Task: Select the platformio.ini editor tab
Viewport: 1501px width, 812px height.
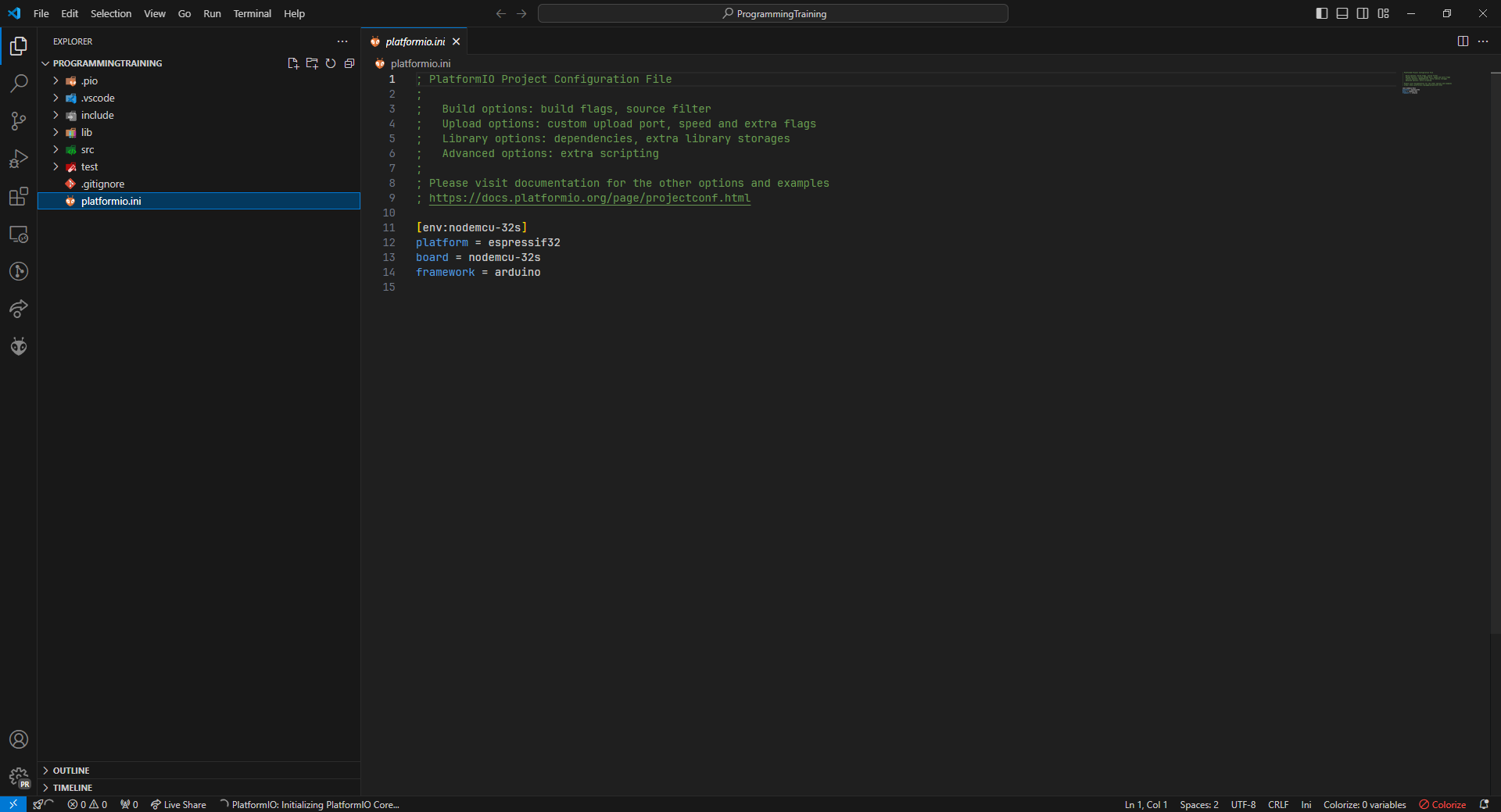Action: point(415,41)
